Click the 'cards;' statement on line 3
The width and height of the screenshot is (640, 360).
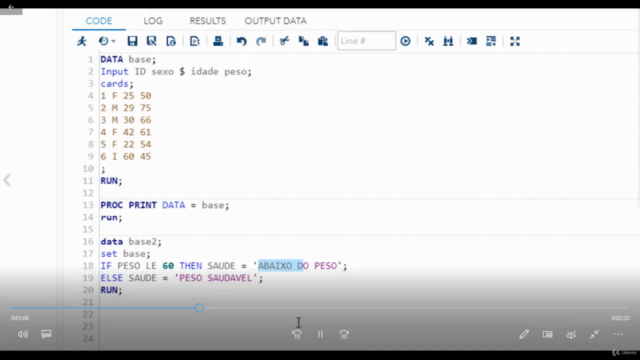117,84
